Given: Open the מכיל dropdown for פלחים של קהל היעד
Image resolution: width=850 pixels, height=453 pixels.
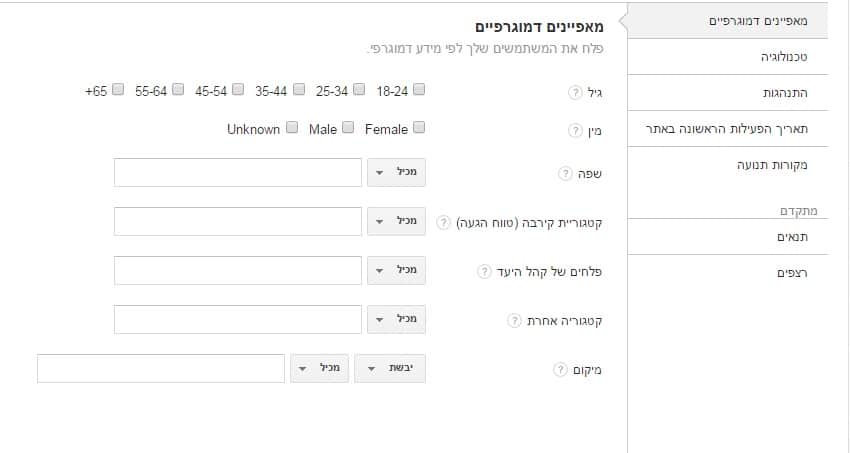Looking at the screenshot, I should tap(396, 270).
